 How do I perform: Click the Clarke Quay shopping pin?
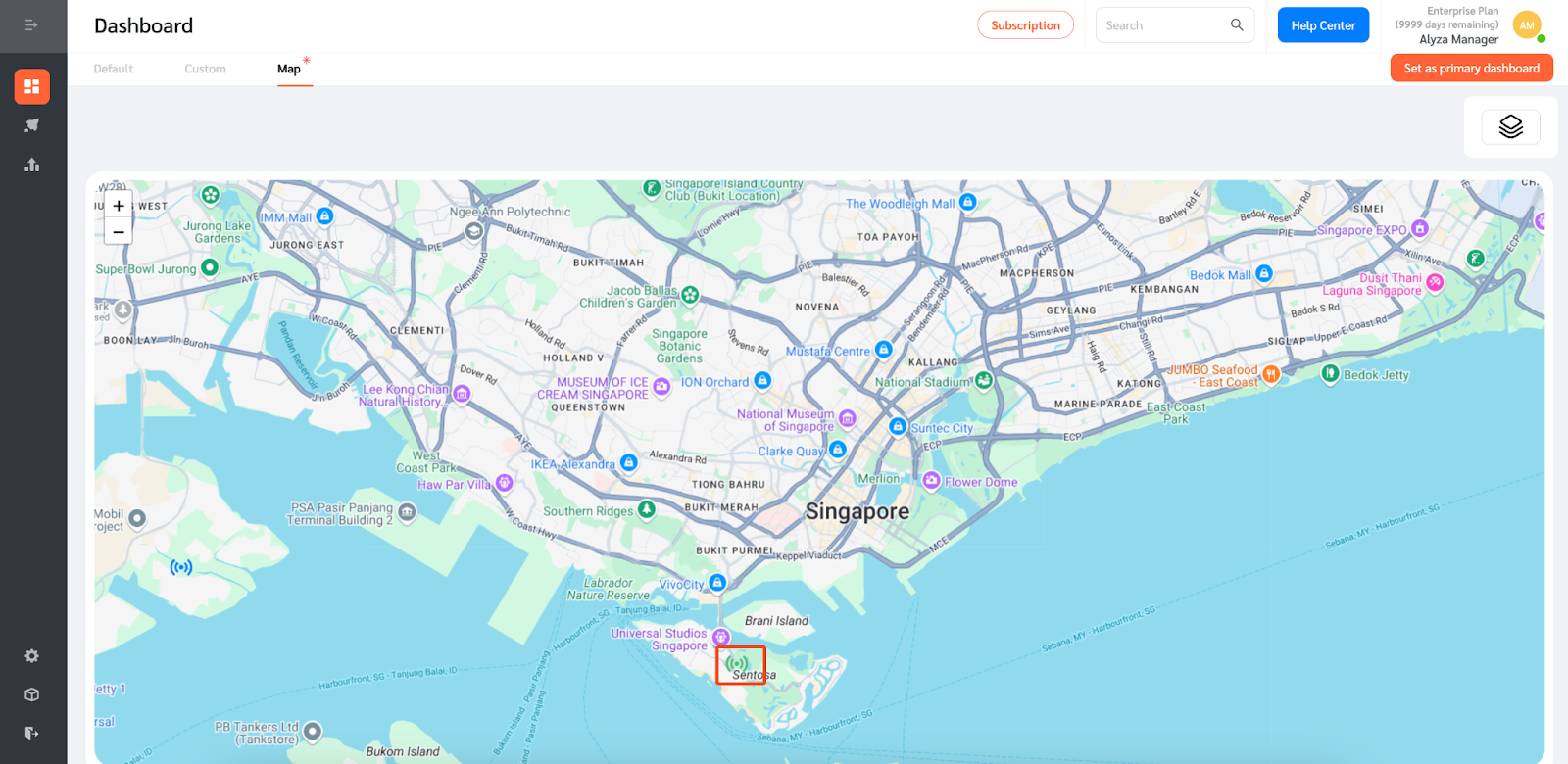[x=837, y=450]
